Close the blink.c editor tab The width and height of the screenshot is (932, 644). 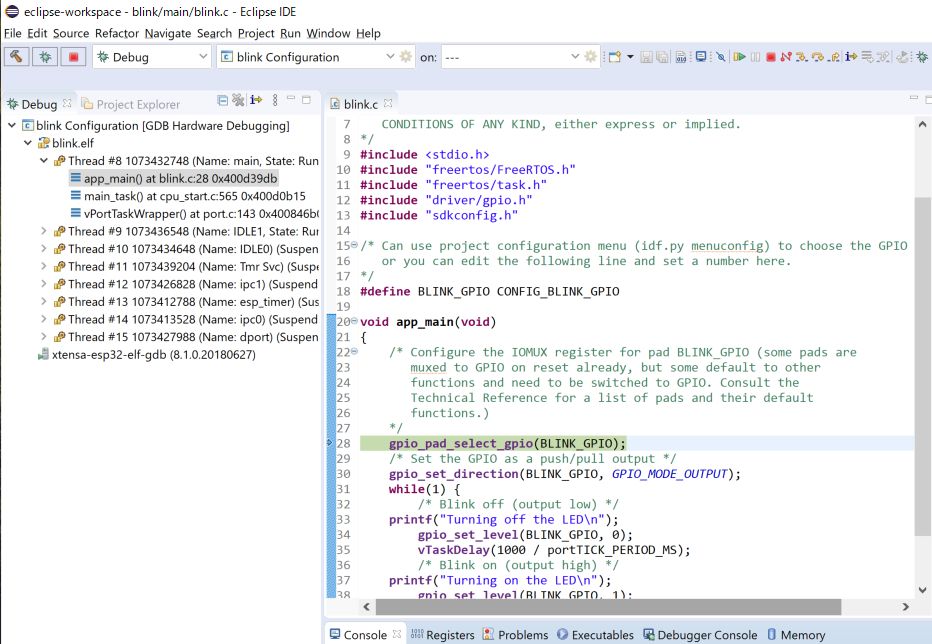click(x=388, y=103)
